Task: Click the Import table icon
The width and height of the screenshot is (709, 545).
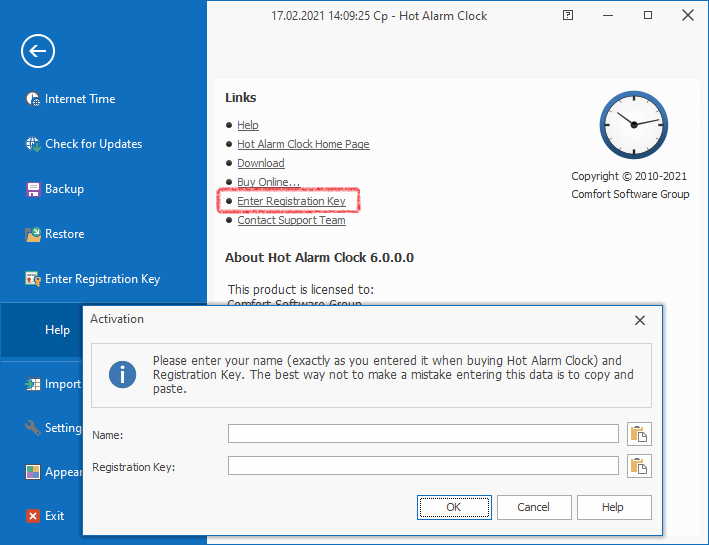Action: 33,384
